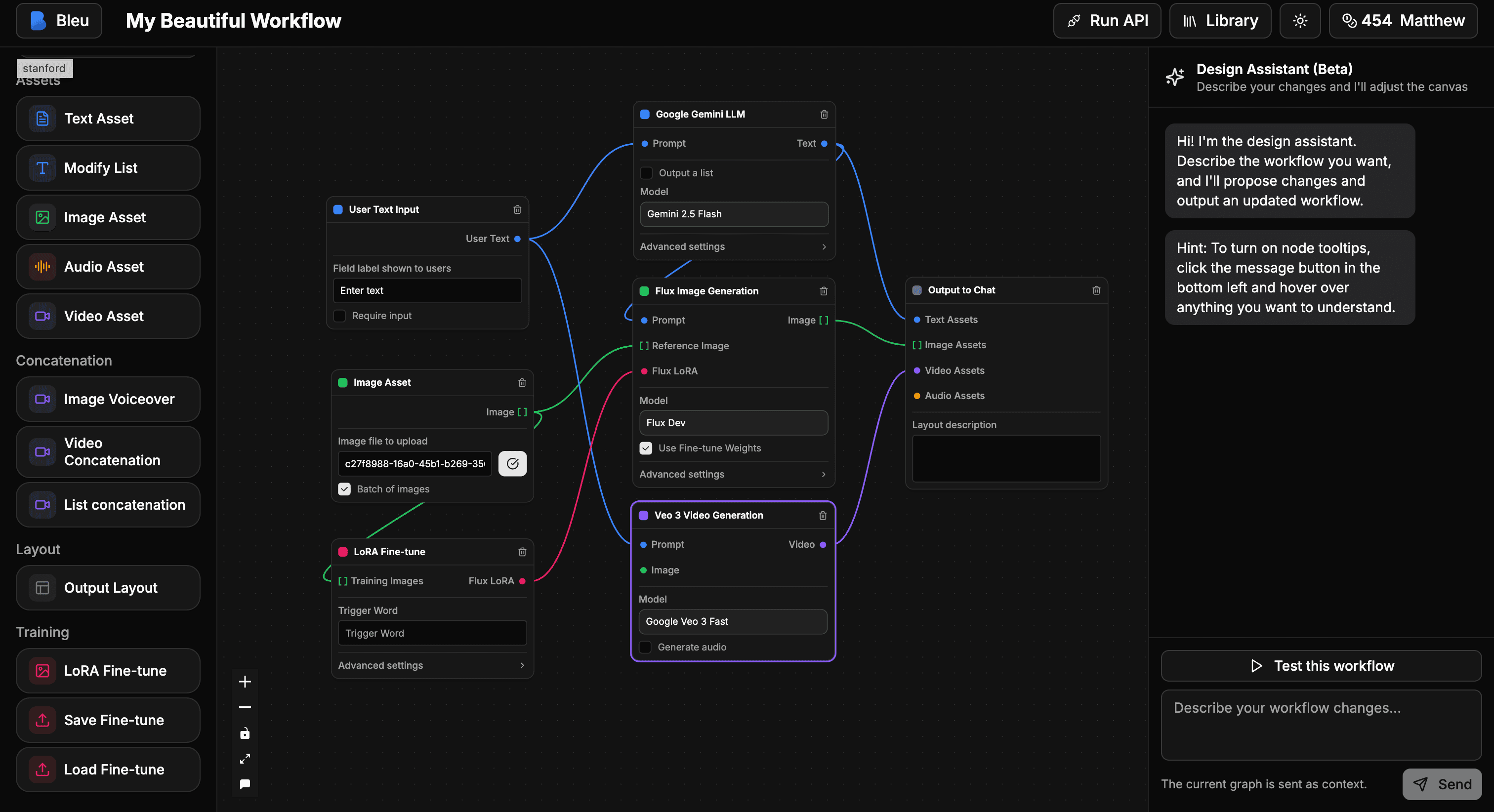The width and height of the screenshot is (1494, 812).
Task: Select Save Fine-tune sidebar item
Action: coord(109,720)
